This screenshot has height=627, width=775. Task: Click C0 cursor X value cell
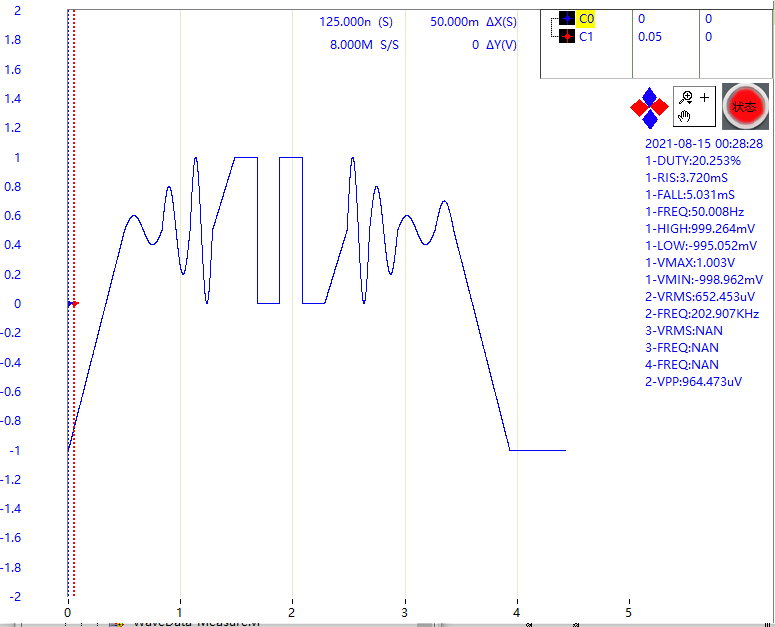tap(642, 18)
